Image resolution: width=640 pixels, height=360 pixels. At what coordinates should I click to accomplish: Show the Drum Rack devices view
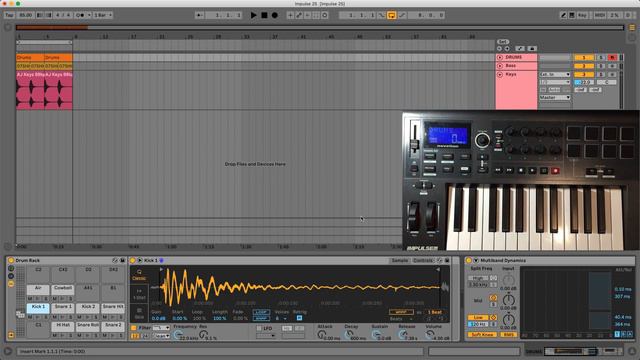point(11,284)
